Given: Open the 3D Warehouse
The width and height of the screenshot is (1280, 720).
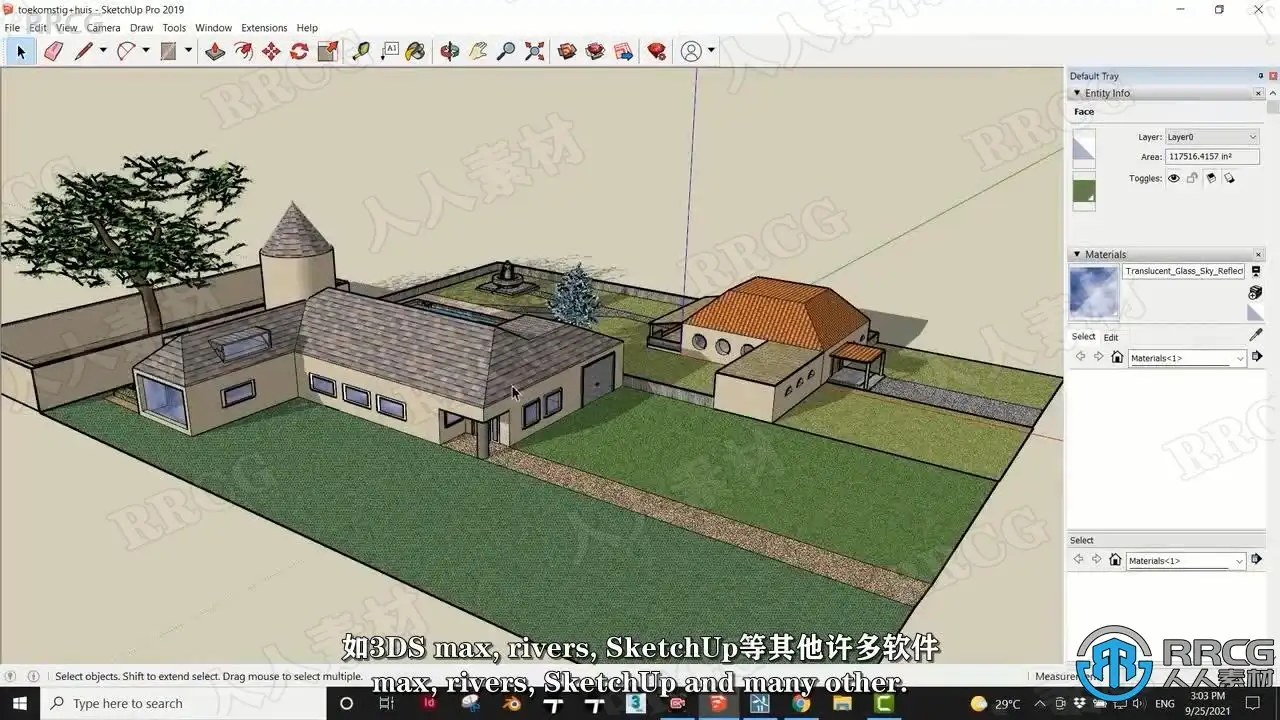Looking at the screenshot, I should click(x=567, y=51).
